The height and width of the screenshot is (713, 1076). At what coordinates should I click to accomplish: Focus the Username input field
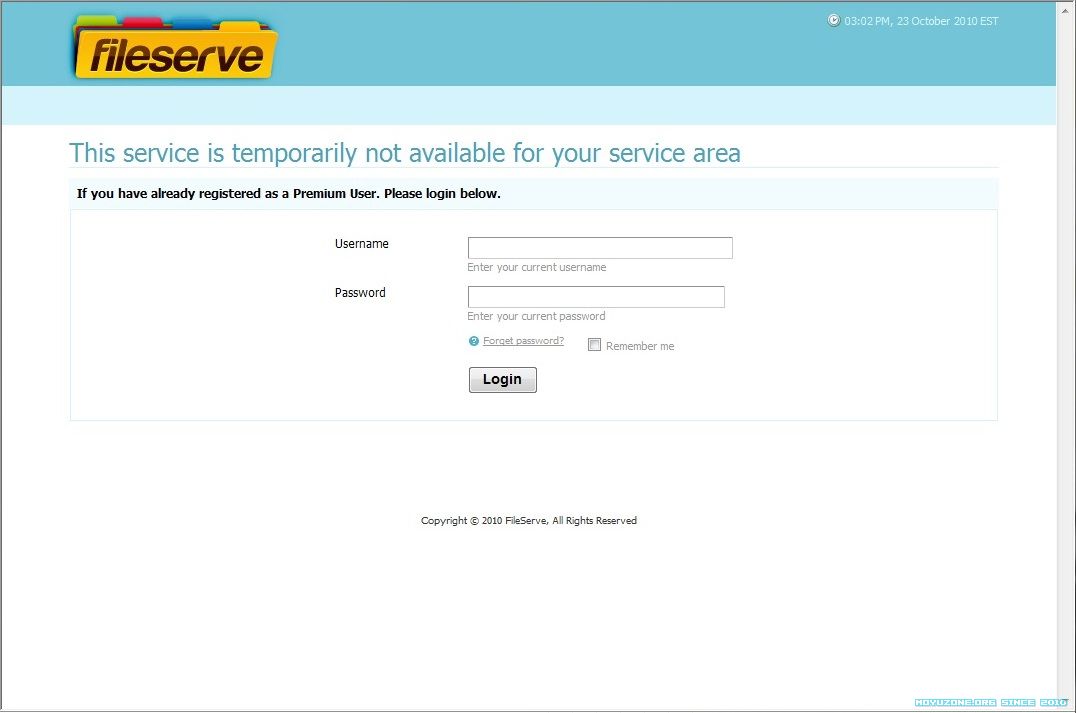click(x=600, y=248)
